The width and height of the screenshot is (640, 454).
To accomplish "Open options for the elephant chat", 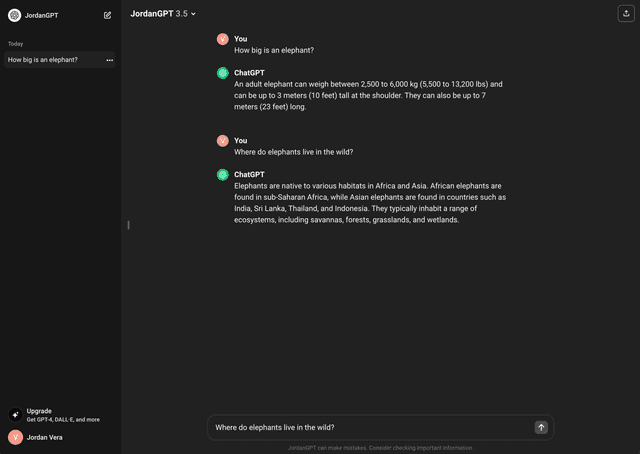I will click(x=110, y=60).
